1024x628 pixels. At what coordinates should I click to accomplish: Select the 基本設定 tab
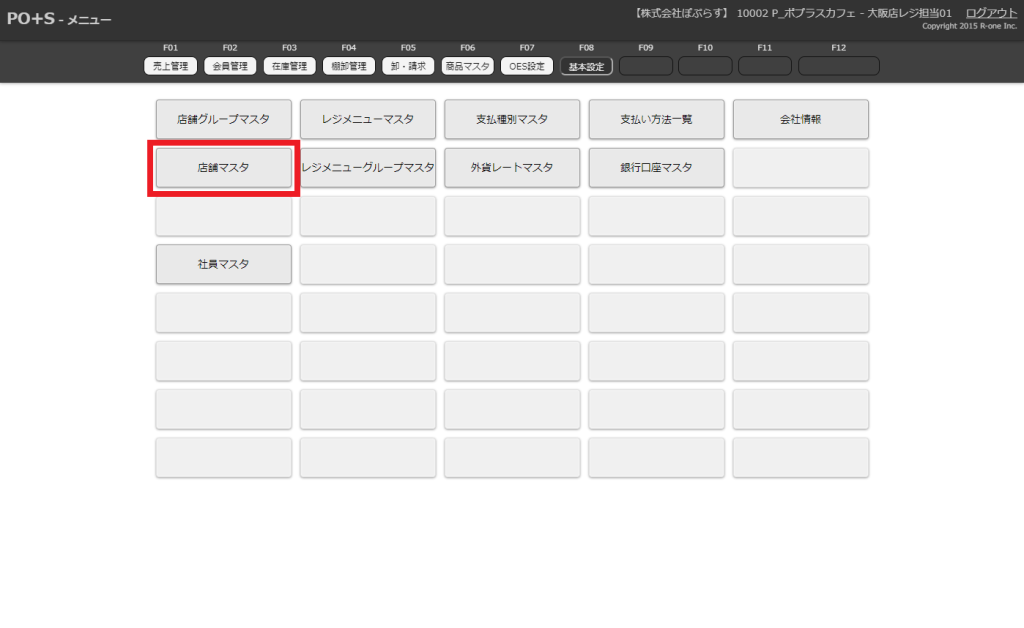pos(586,66)
